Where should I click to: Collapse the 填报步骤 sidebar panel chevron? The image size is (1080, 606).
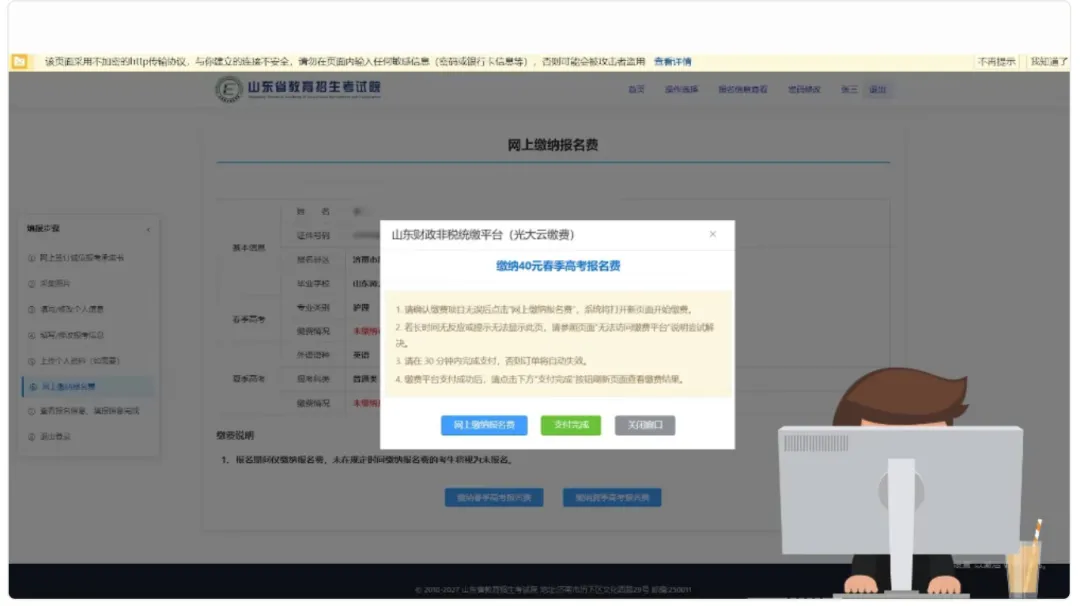click(x=148, y=229)
